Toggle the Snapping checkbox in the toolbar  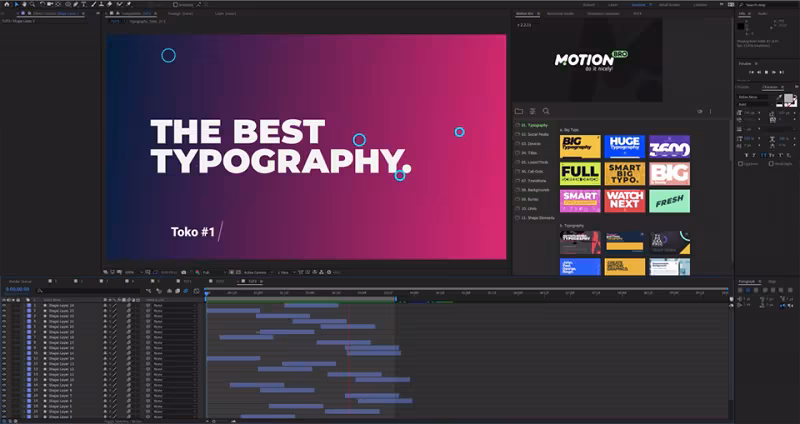pyautogui.click(x=176, y=5)
